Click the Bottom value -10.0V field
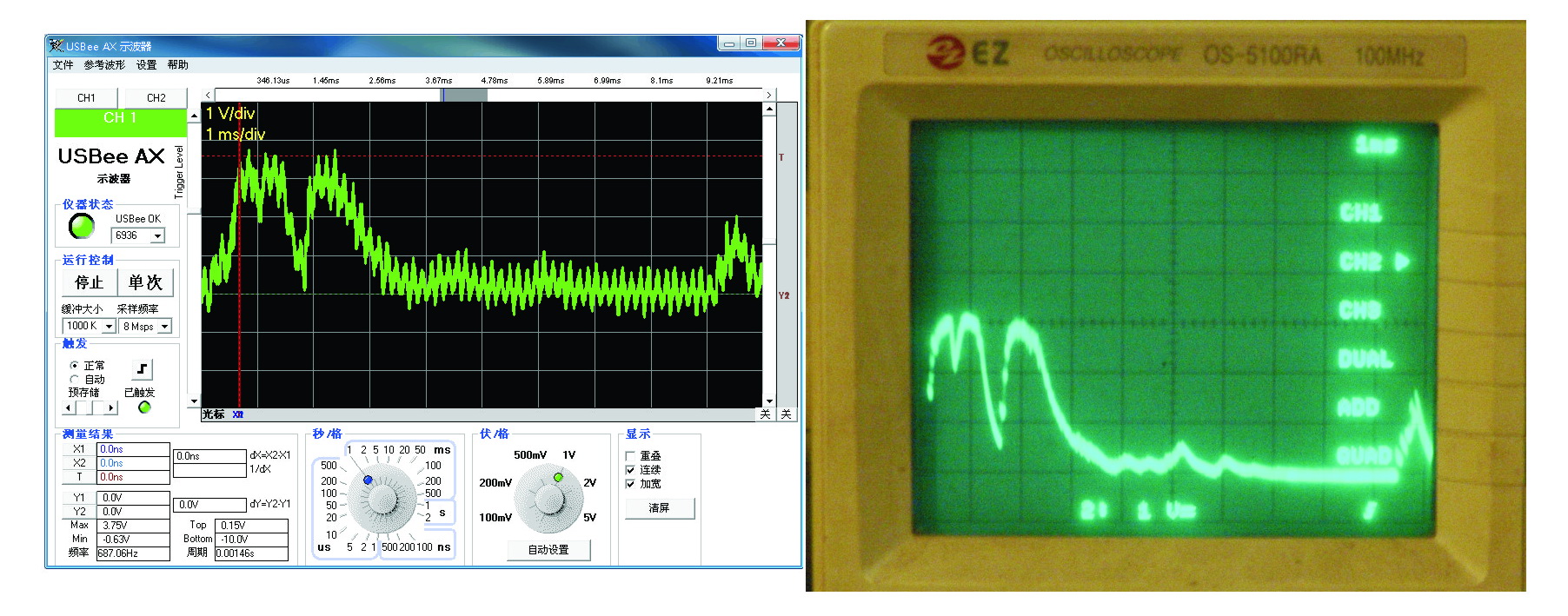The image size is (1568, 616). (251, 540)
